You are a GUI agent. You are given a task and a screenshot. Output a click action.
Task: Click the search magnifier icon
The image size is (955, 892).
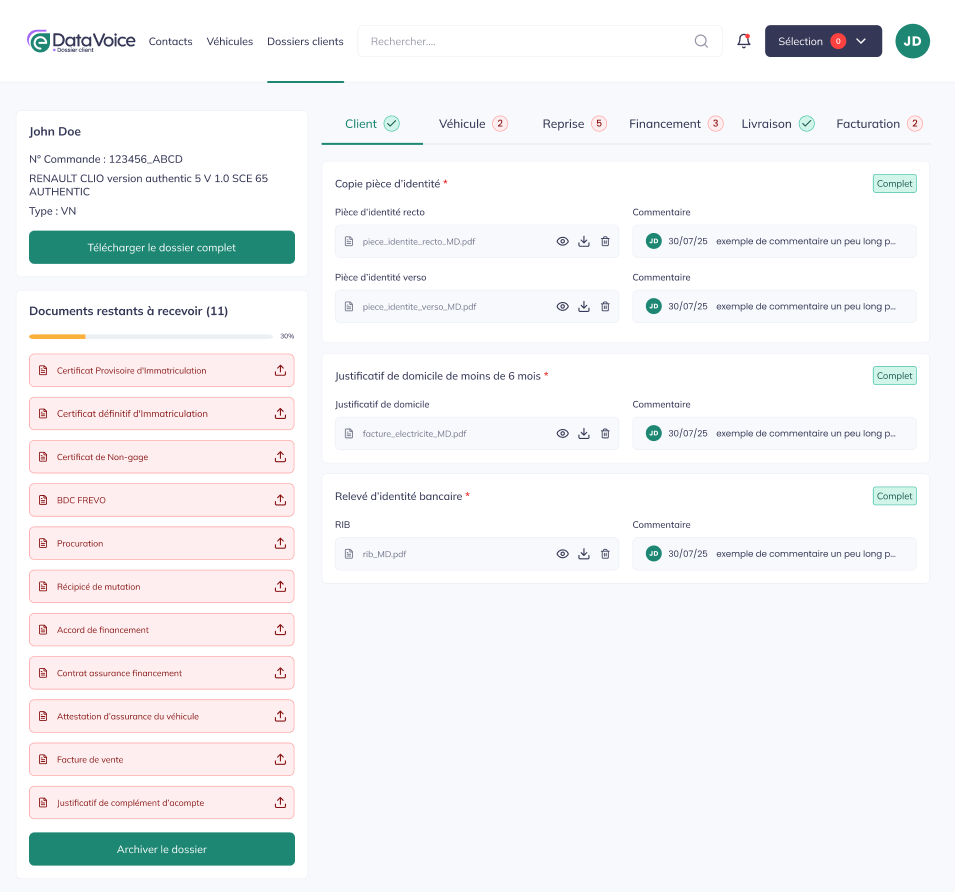tap(701, 41)
